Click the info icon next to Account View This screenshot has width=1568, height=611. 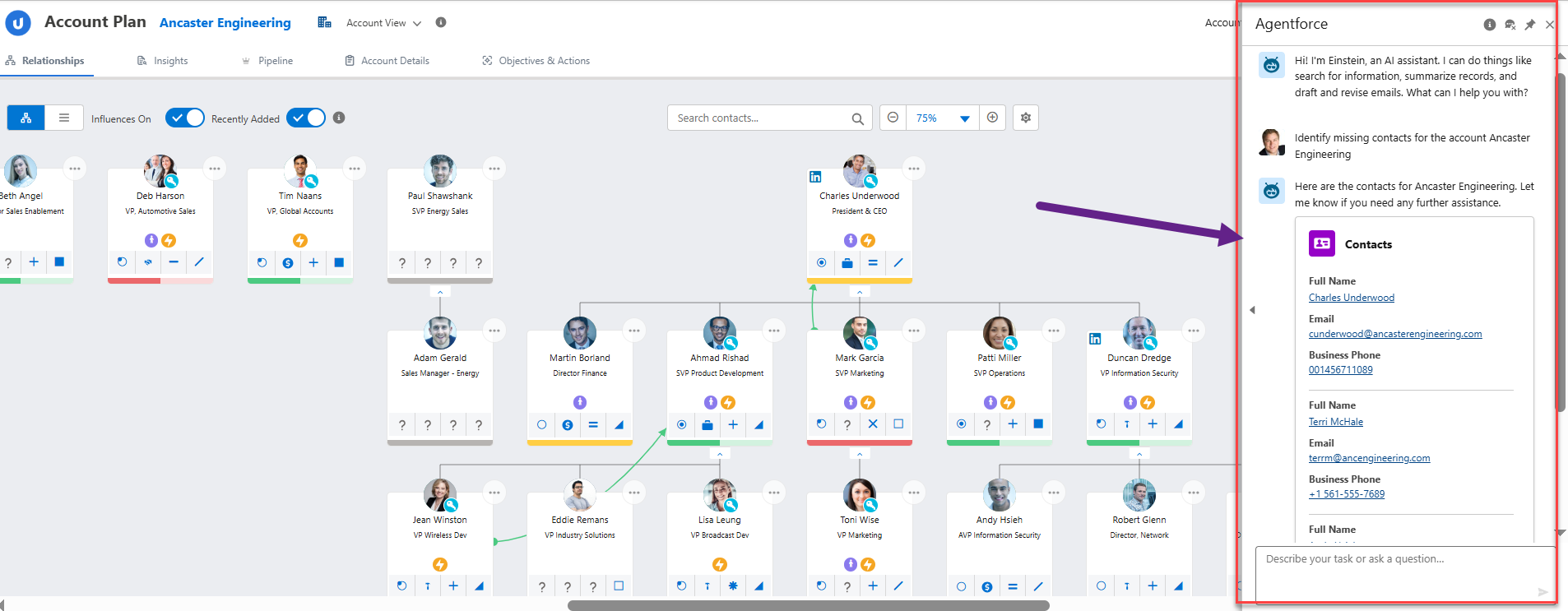pyautogui.click(x=441, y=22)
